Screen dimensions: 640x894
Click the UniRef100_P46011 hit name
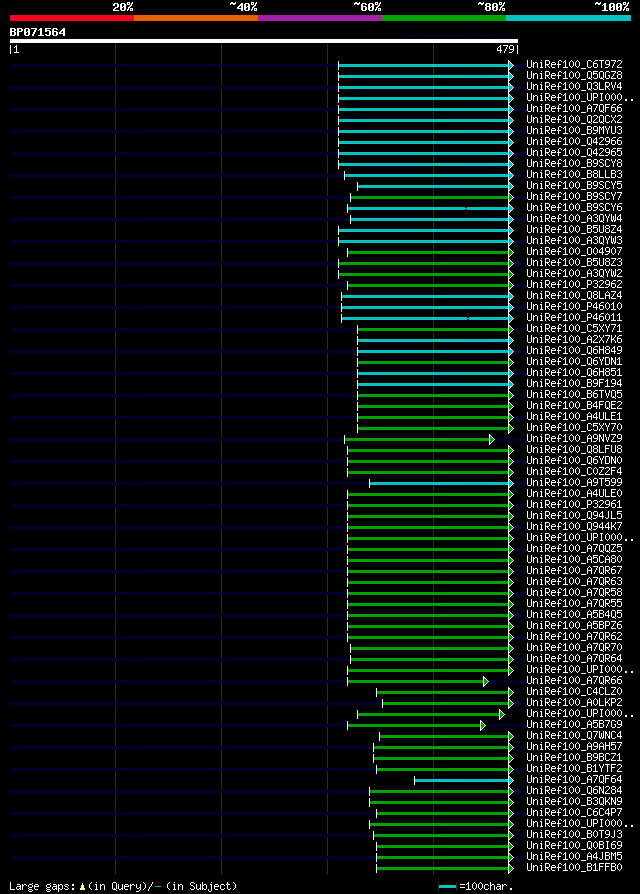point(574,318)
